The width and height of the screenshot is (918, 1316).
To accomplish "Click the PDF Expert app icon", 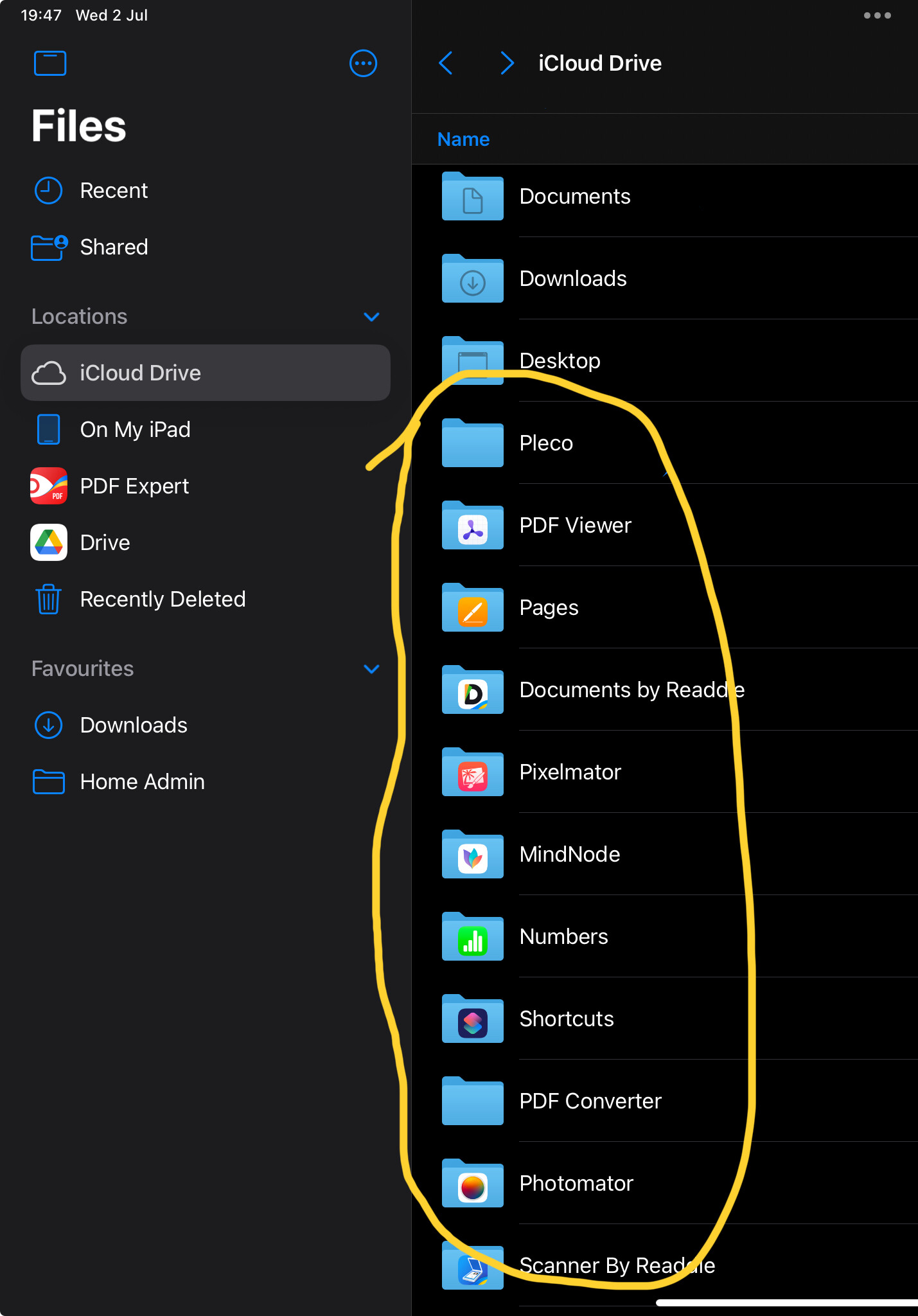I will click(x=49, y=486).
